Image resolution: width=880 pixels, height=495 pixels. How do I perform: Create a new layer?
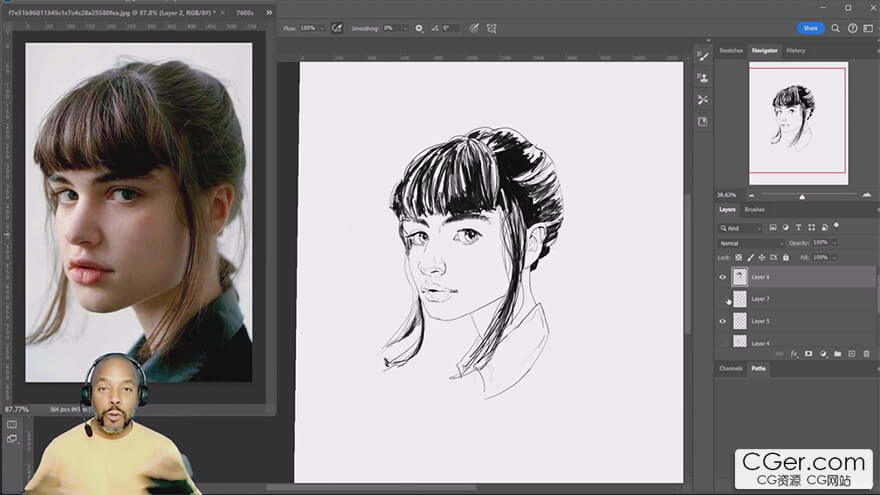(x=852, y=354)
